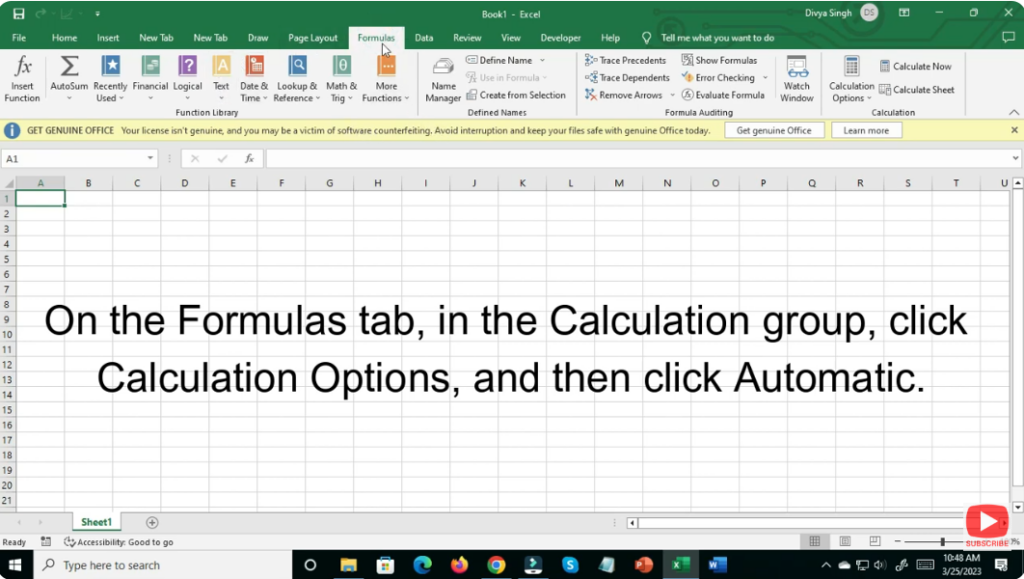Open the Developer tab
The image size is (1024, 579).
(x=560, y=37)
